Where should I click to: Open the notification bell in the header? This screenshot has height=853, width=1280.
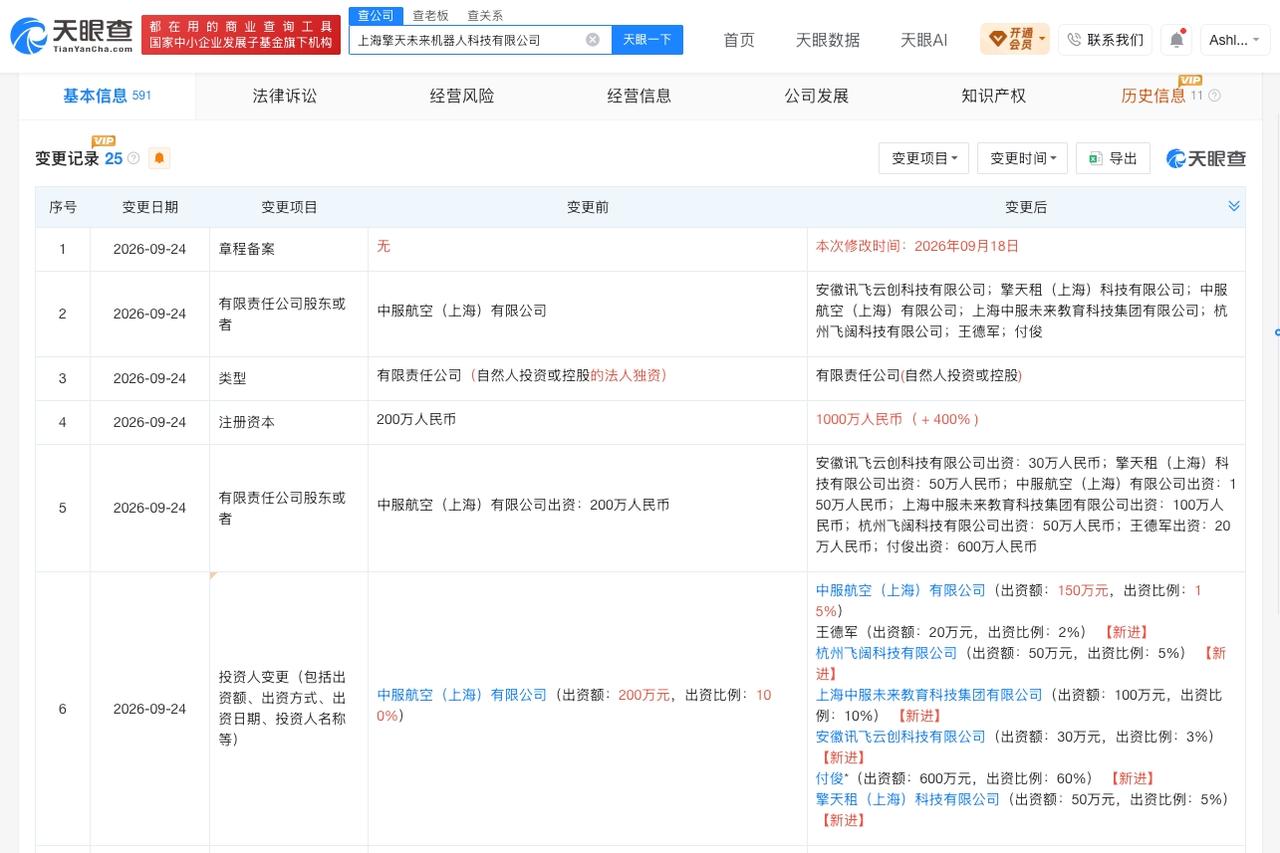coord(1176,40)
